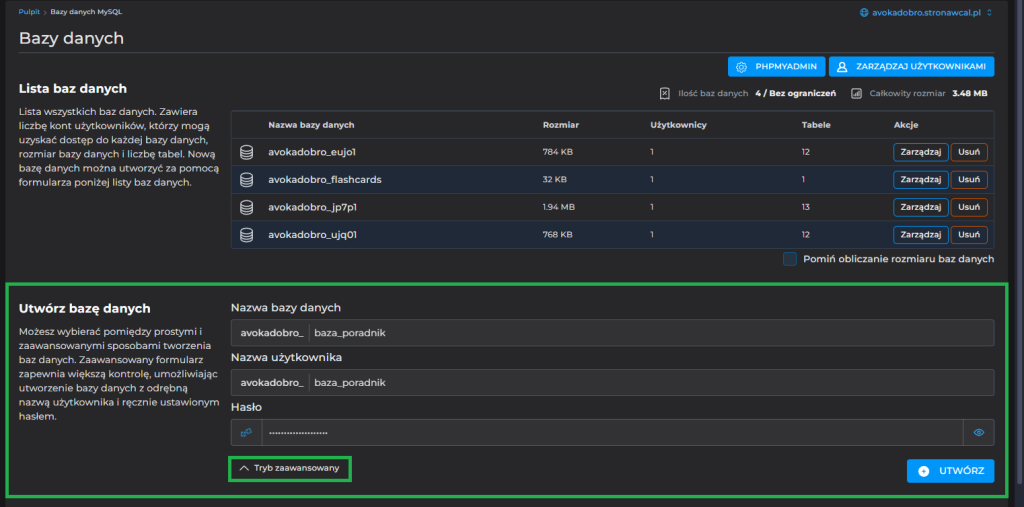Collapse the Tryb zaawansowany section
This screenshot has width=1024, height=507.
(x=290, y=468)
